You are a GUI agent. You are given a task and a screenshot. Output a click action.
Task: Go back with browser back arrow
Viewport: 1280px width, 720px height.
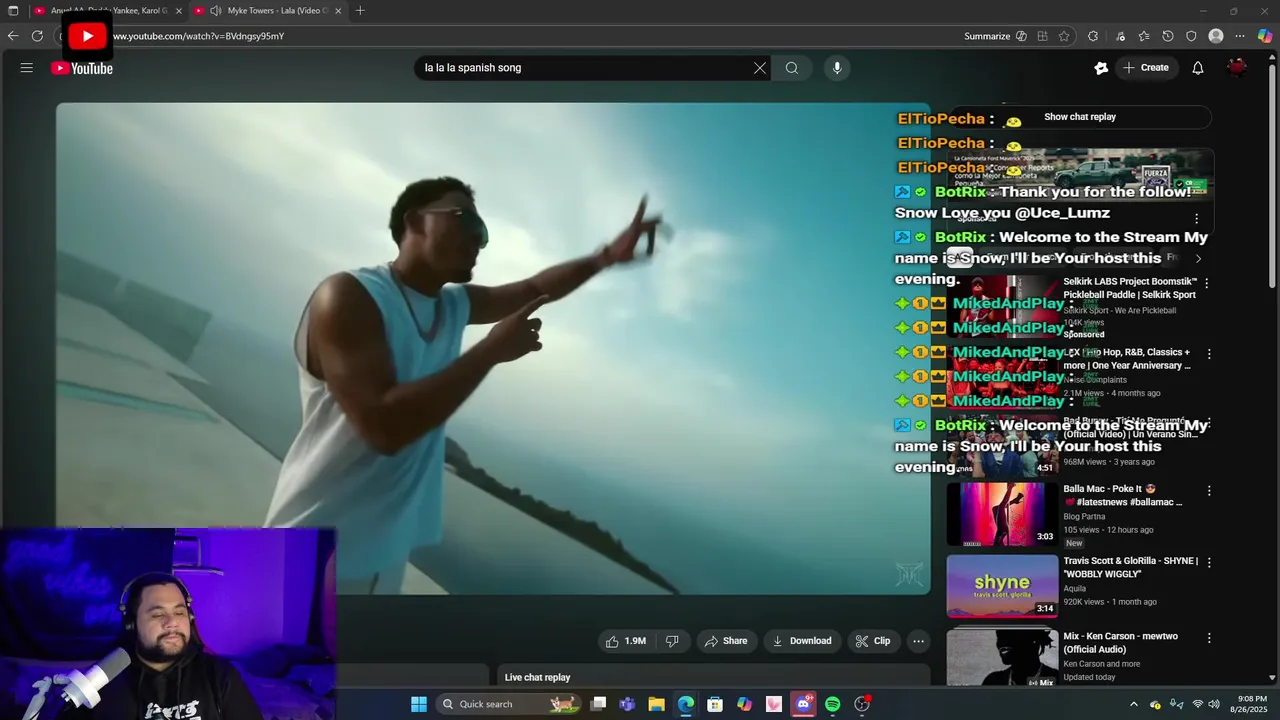click(13, 36)
